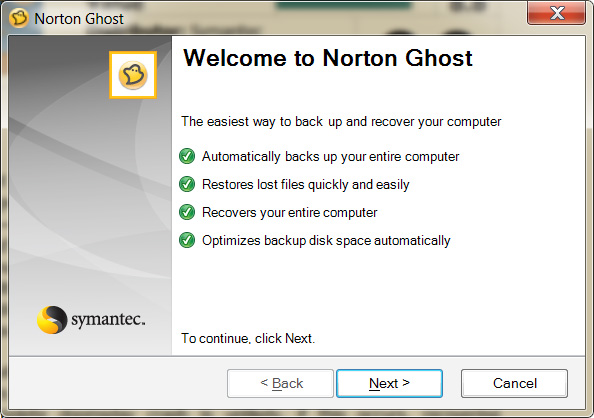Click the text 'Restores lost files quickly and easily'
Image resolution: width=594 pixels, height=418 pixels.
306,185
